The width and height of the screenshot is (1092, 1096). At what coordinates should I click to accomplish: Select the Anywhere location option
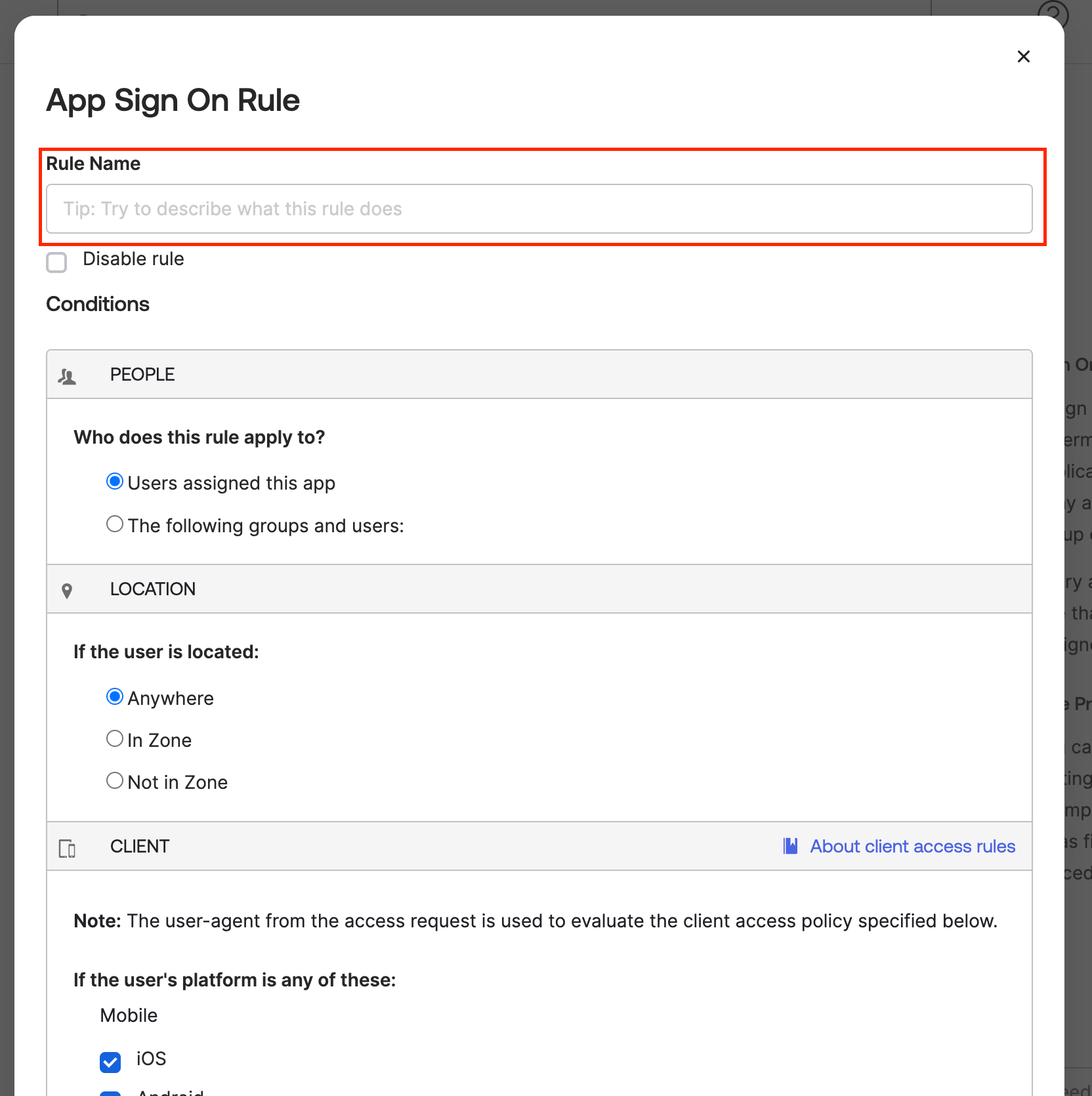115,696
